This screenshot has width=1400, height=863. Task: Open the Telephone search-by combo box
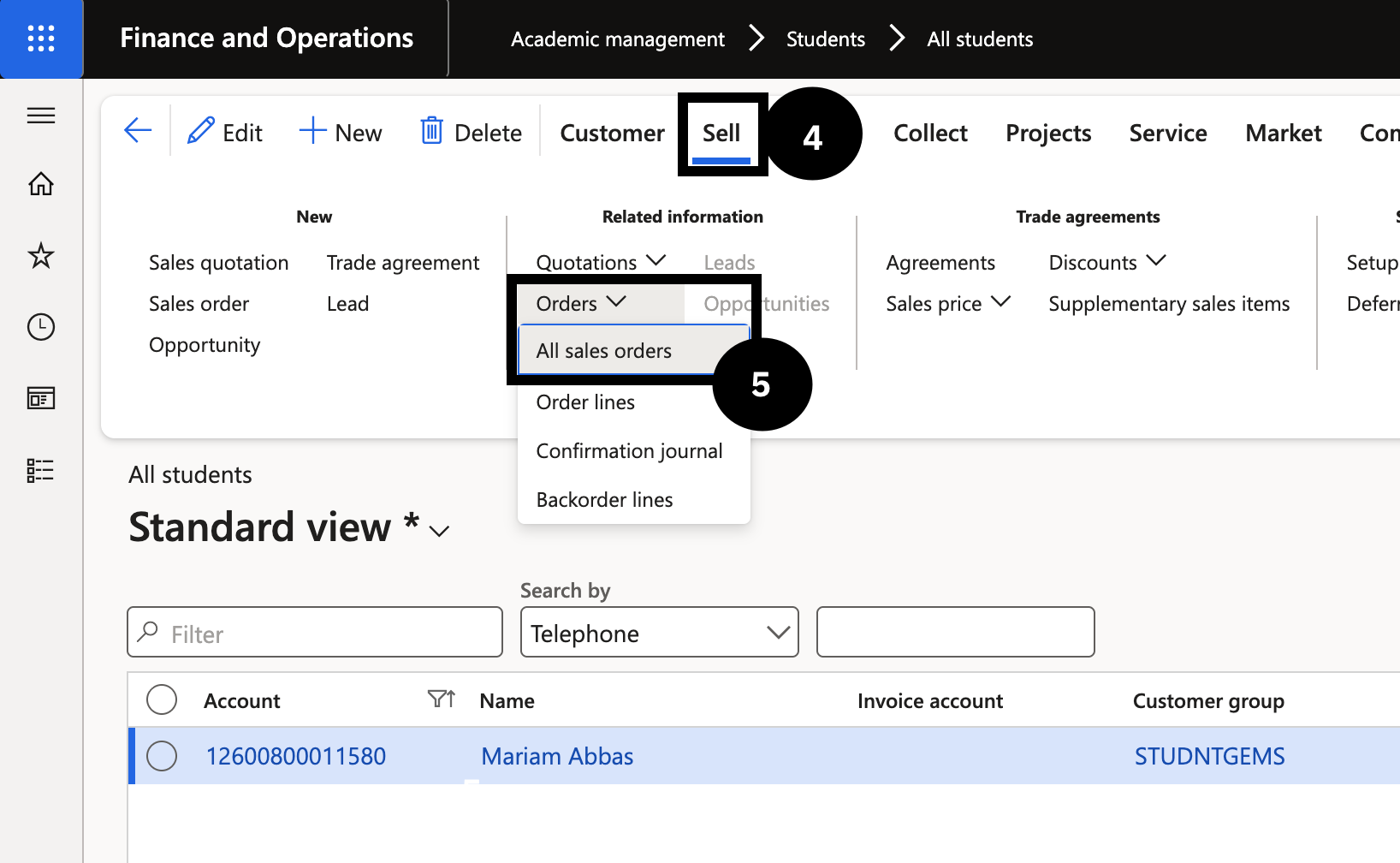(660, 633)
